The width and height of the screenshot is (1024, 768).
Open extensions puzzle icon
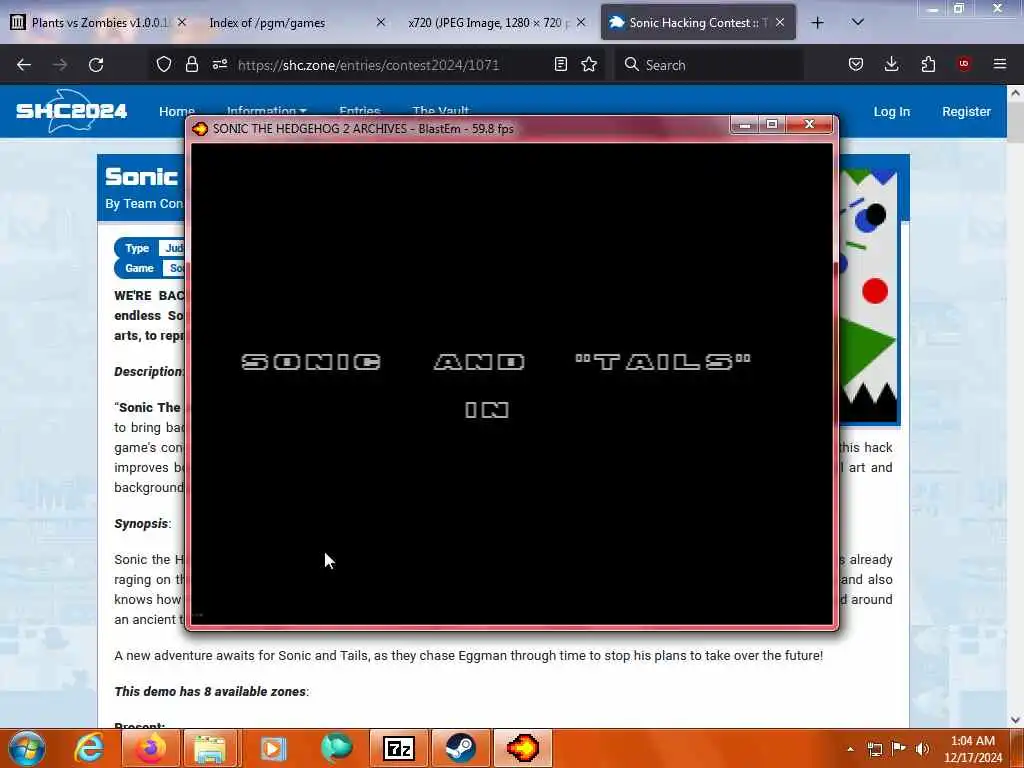click(928, 64)
